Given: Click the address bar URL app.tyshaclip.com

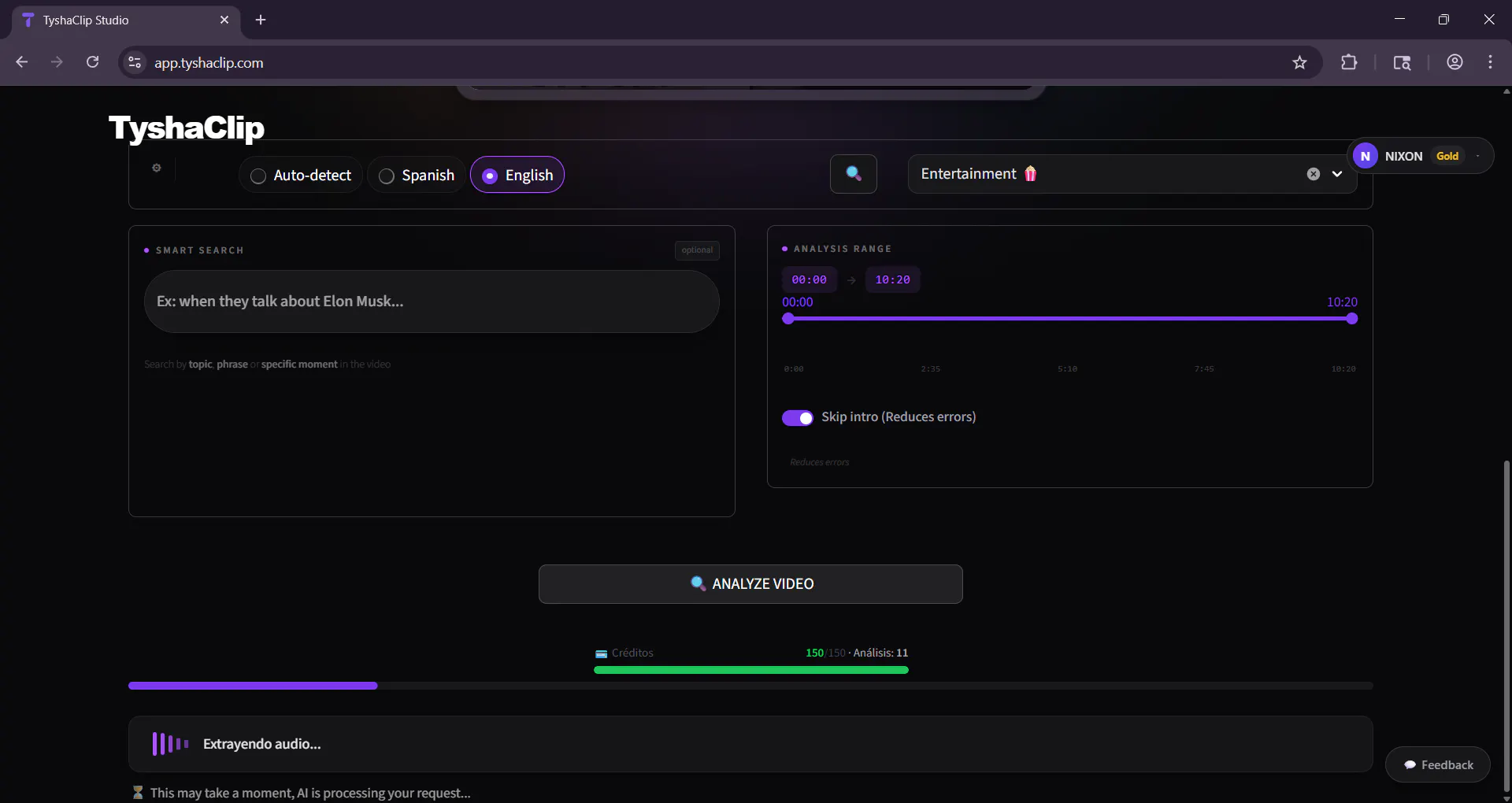Looking at the screenshot, I should (x=209, y=63).
